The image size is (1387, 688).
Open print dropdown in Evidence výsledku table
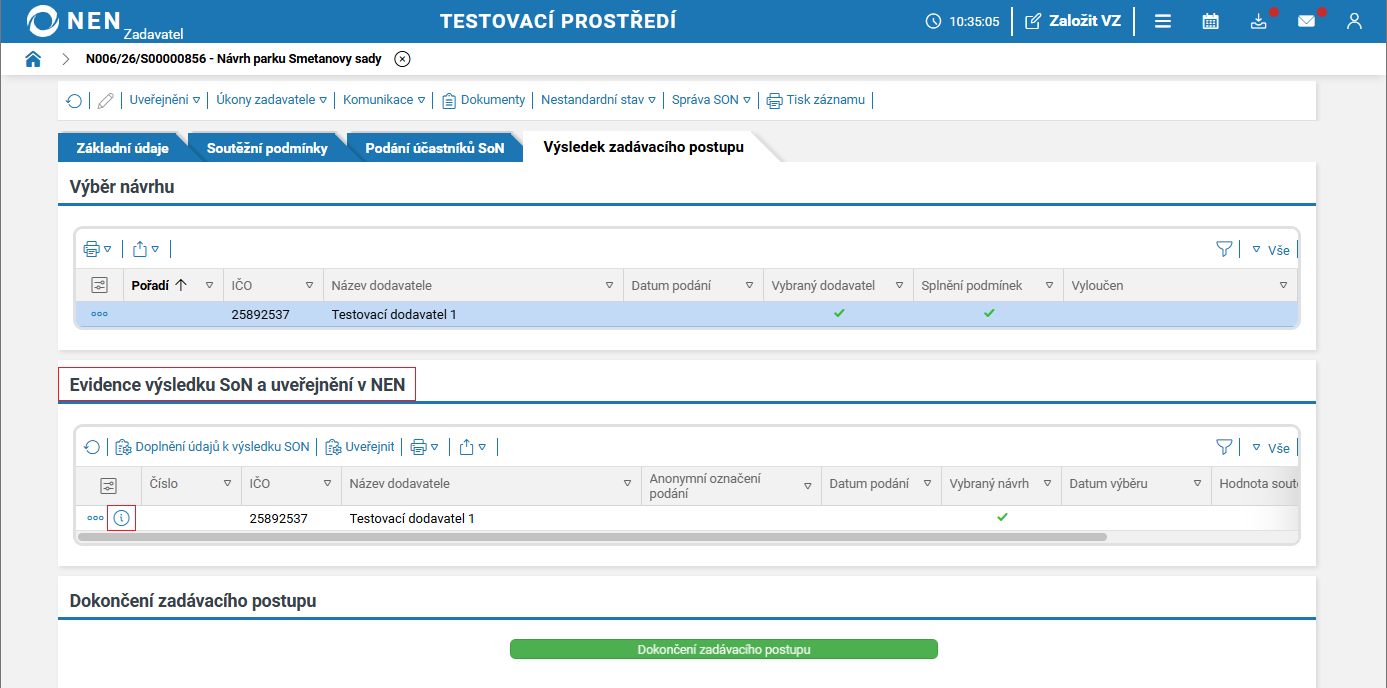[x=425, y=447]
